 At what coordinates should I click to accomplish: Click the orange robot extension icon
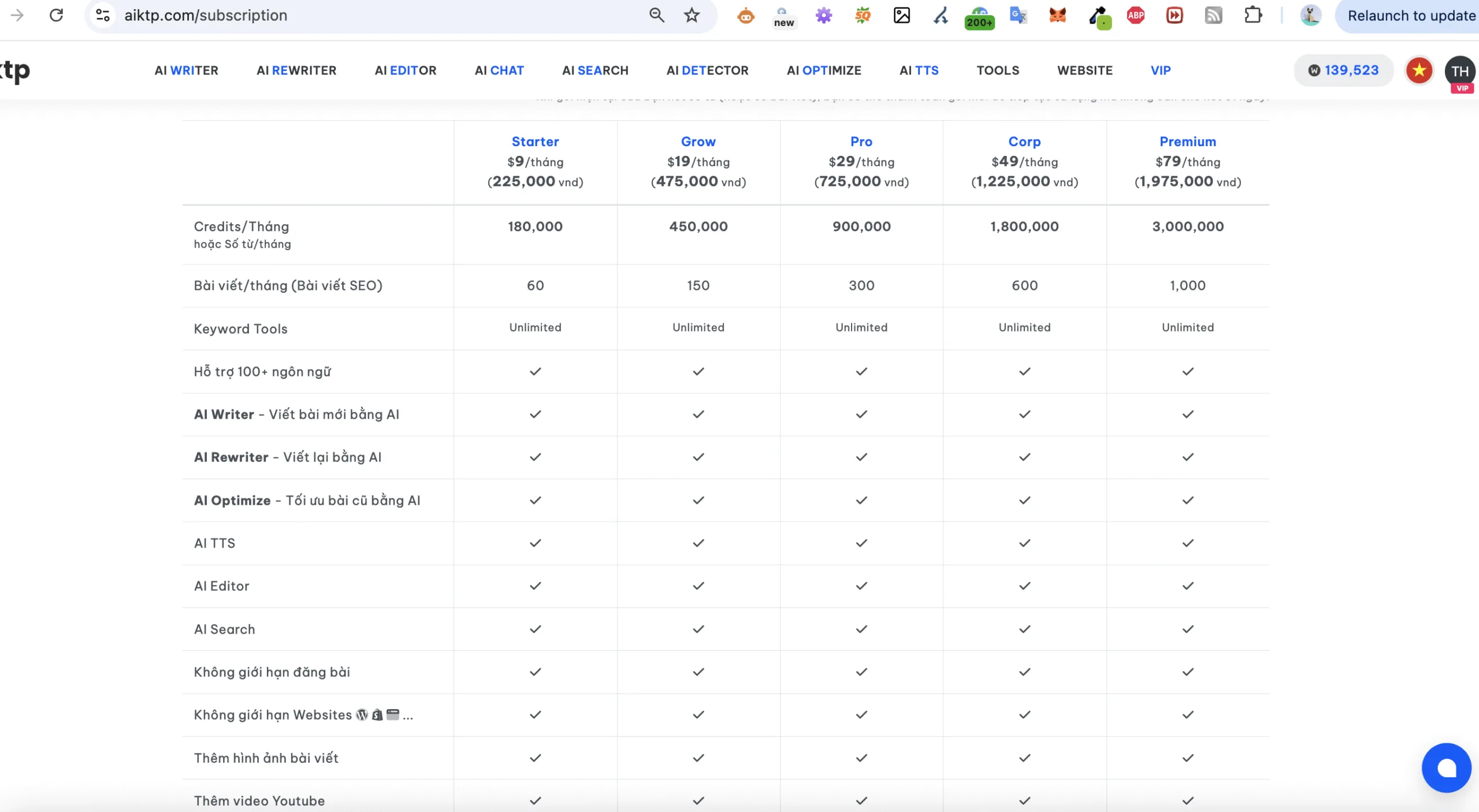746,15
